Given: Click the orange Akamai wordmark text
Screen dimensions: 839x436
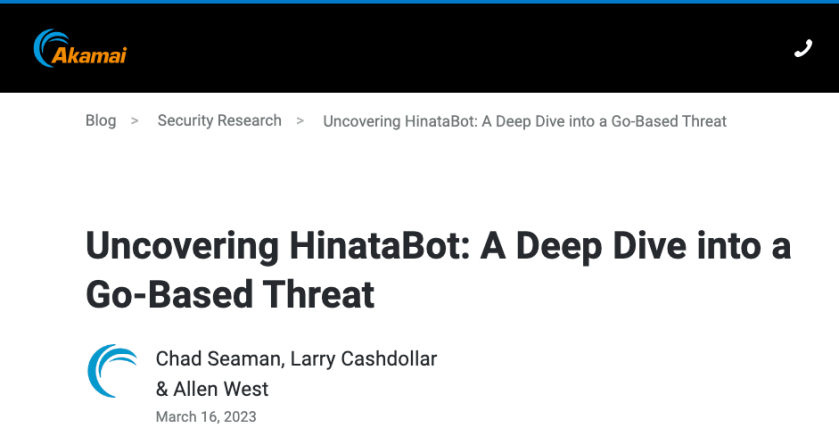Looking at the screenshot, I should point(94,54).
